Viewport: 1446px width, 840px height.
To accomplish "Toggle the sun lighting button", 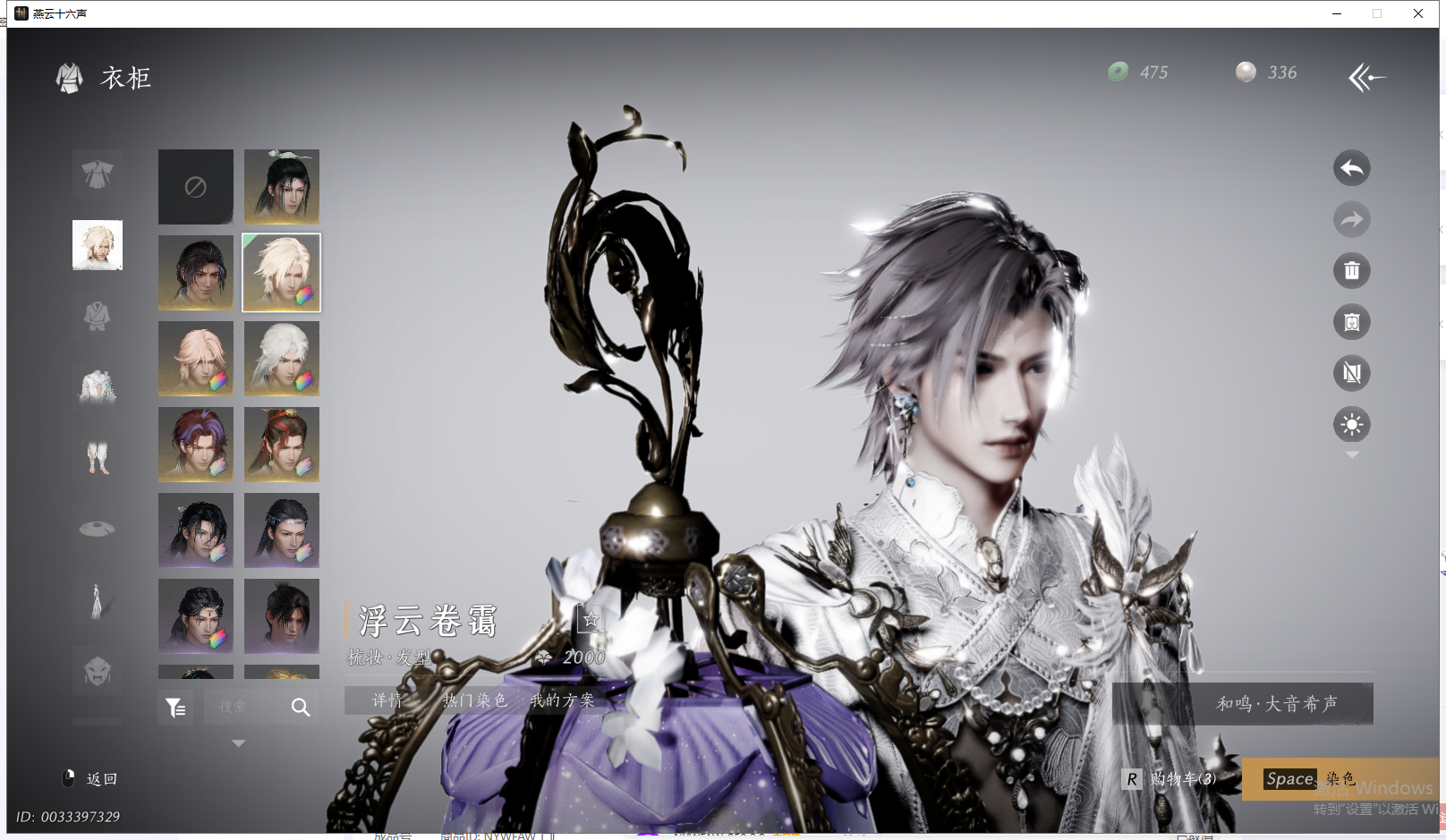I will (x=1351, y=424).
